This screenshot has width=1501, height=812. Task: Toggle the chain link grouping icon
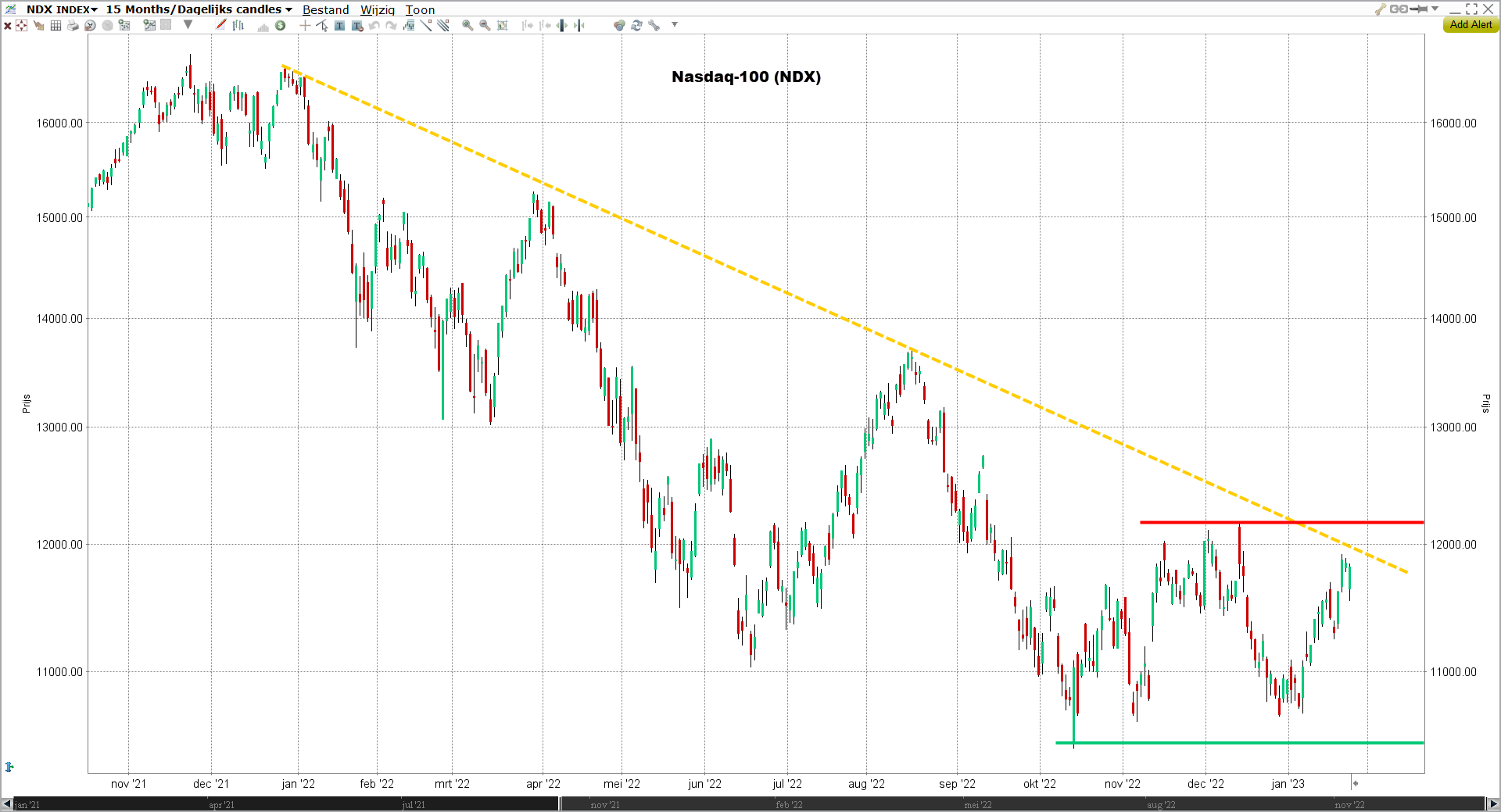click(1399, 9)
